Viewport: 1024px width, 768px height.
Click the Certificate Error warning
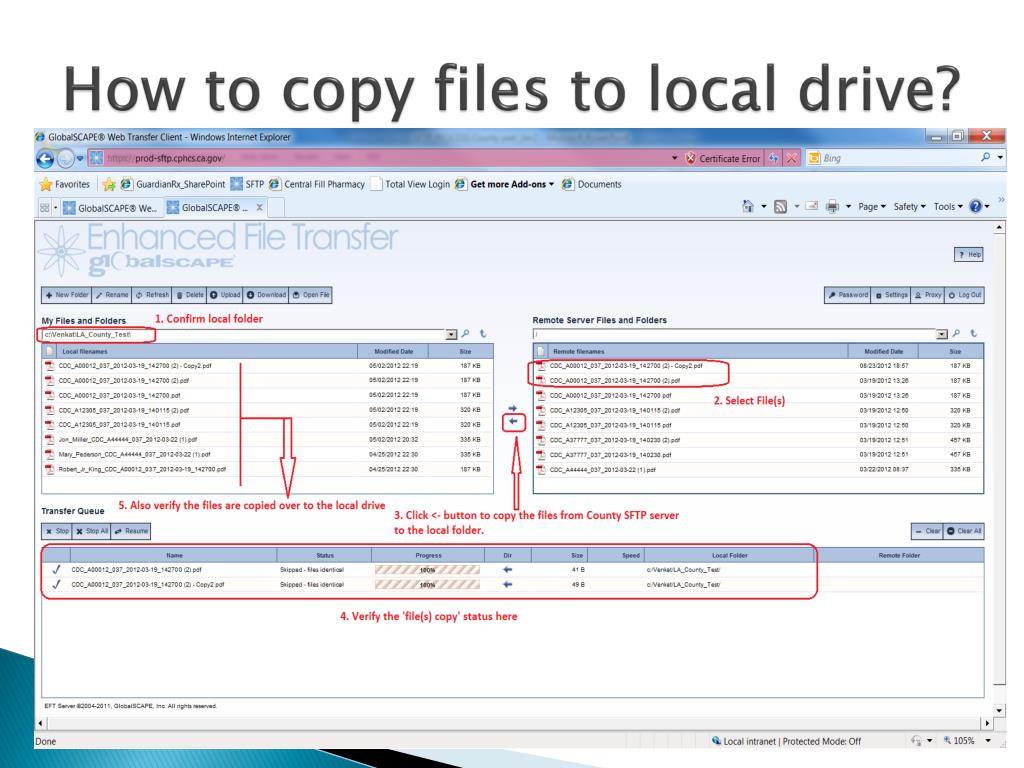723,159
